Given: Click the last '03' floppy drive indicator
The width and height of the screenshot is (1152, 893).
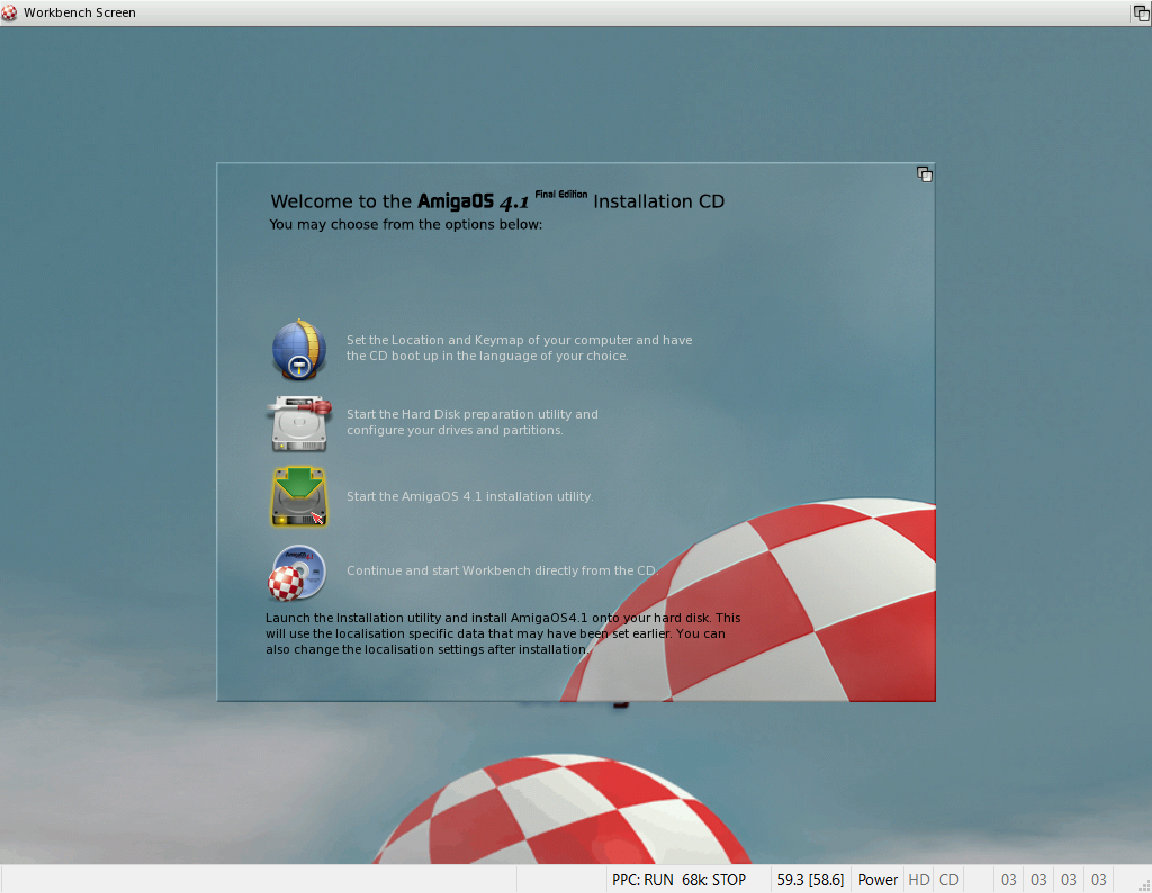Looking at the screenshot, I should pos(1098,879).
